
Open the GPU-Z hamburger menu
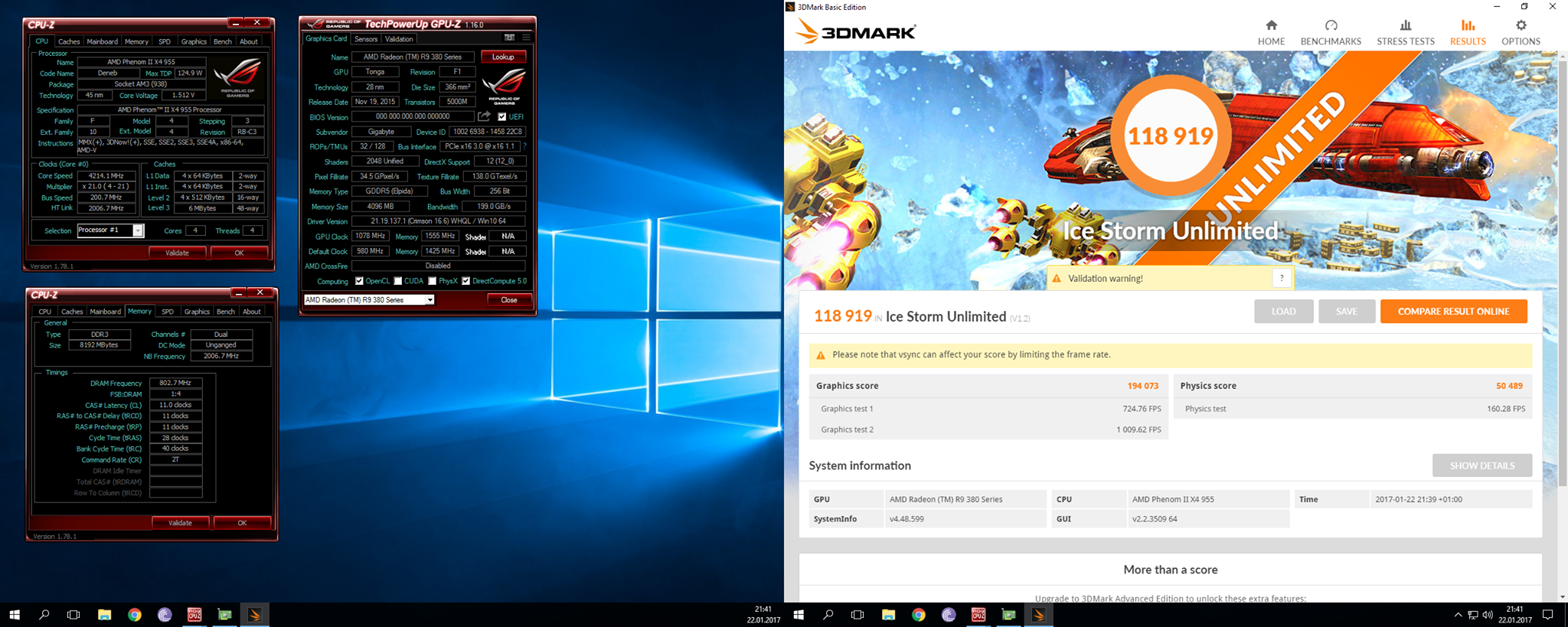click(x=526, y=38)
